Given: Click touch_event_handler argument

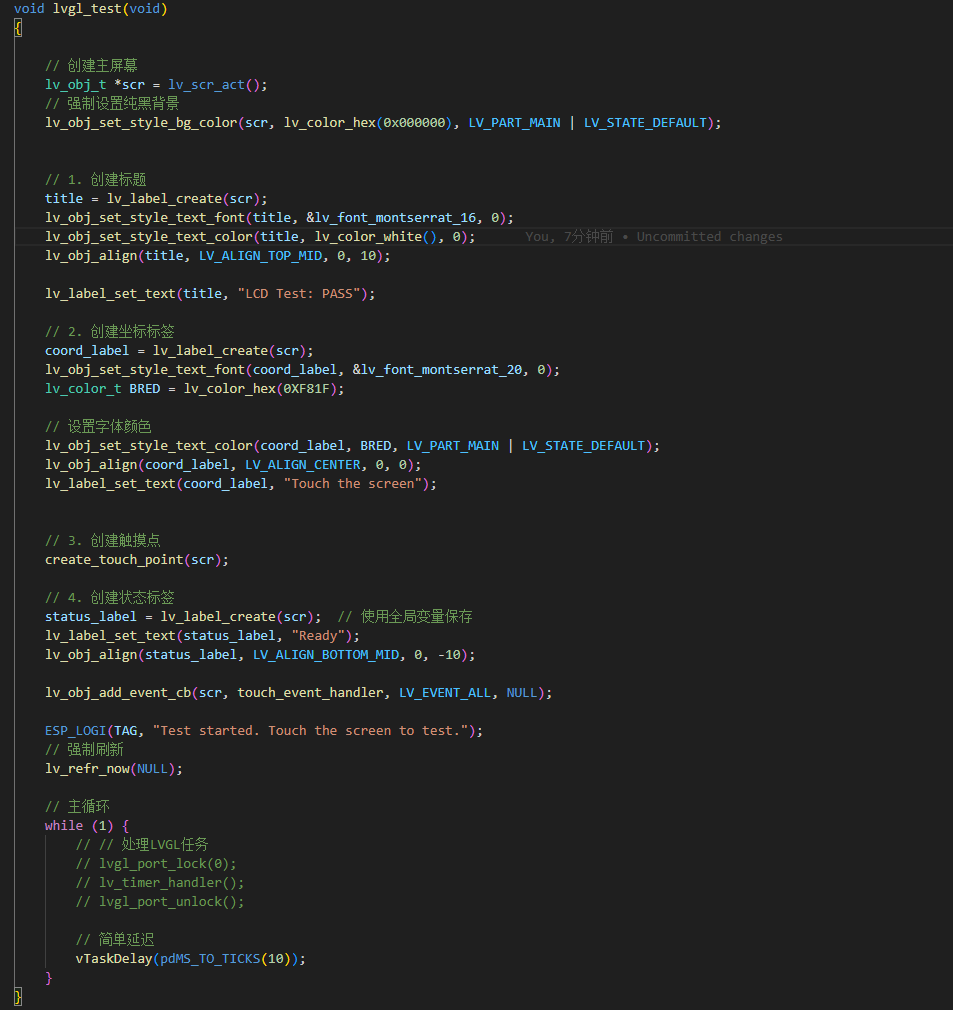Looking at the screenshot, I should [x=310, y=693].
